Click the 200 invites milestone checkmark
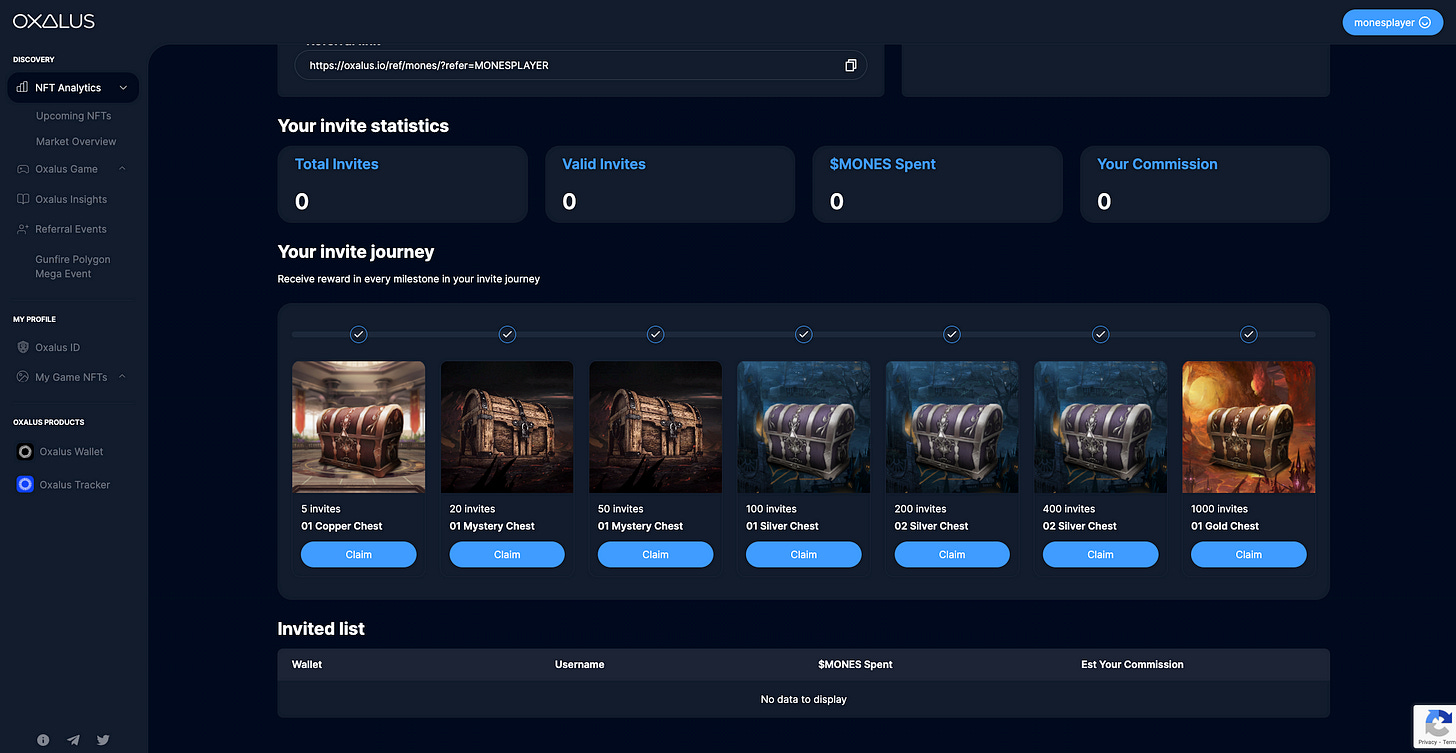 pyautogui.click(x=952, y=334)
